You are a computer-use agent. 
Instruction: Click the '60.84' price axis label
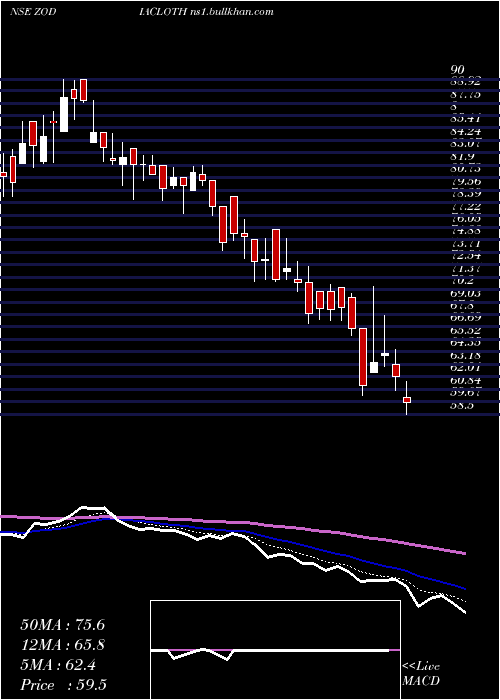pos(464,381)
